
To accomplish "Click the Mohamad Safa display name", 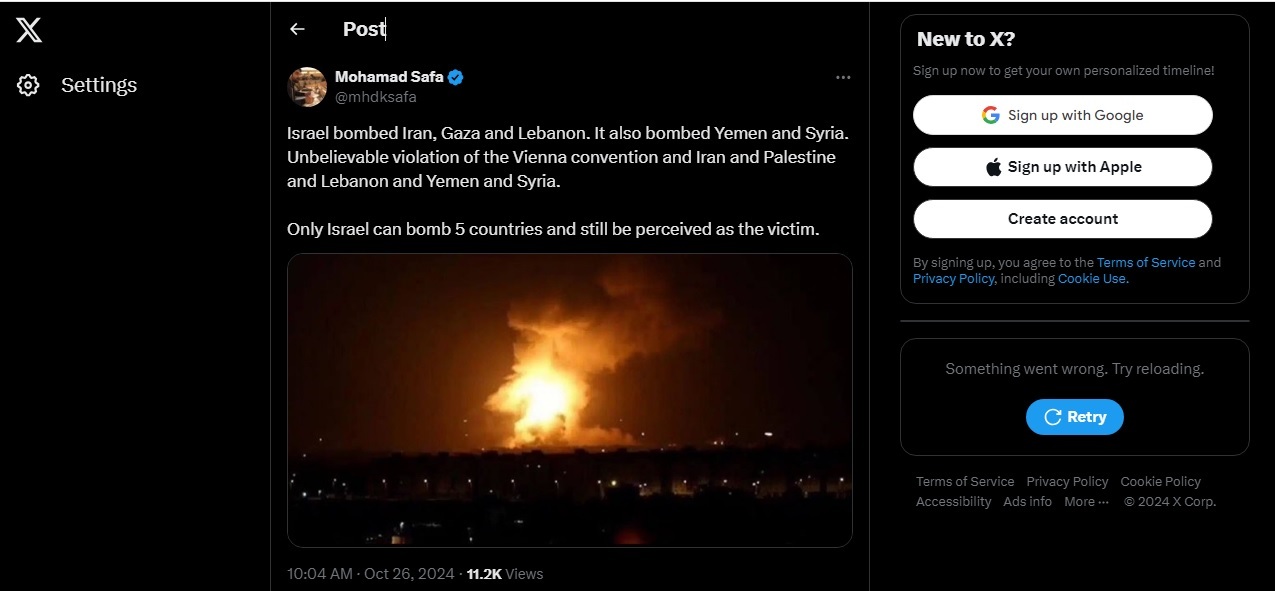I will click(x=389, y=77).
